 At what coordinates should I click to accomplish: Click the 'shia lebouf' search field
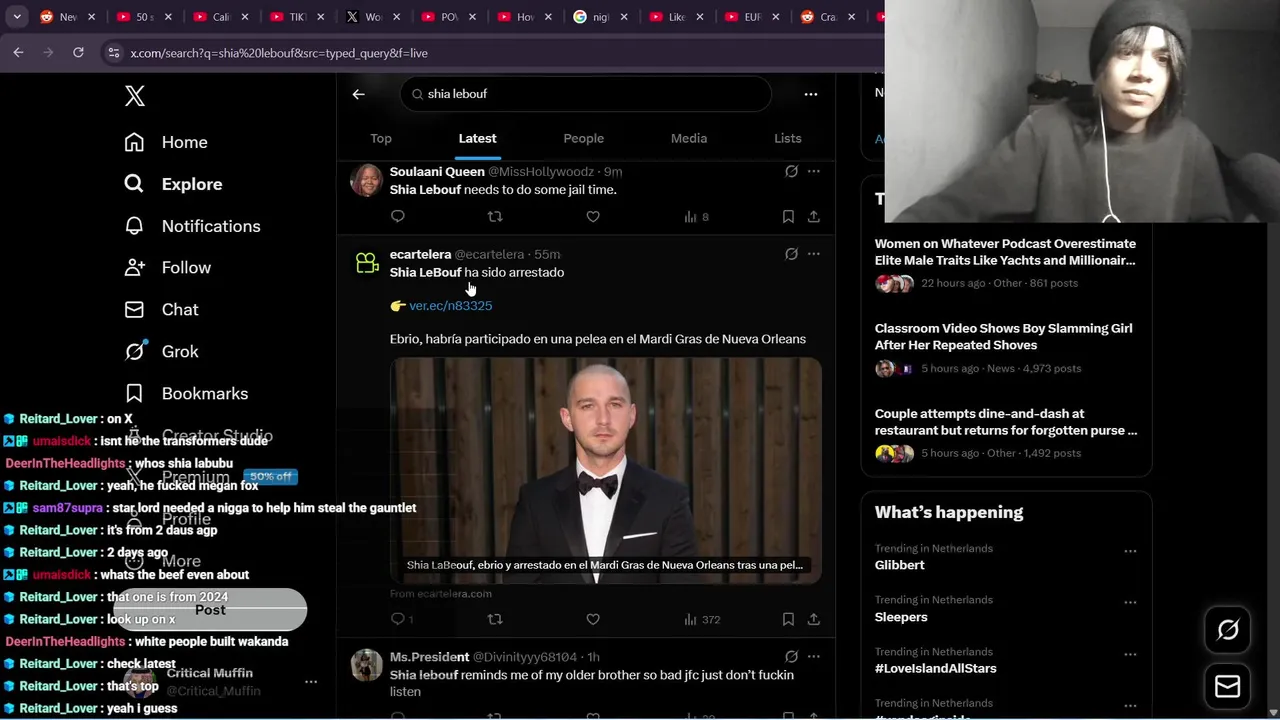click(x=586, y=94)
